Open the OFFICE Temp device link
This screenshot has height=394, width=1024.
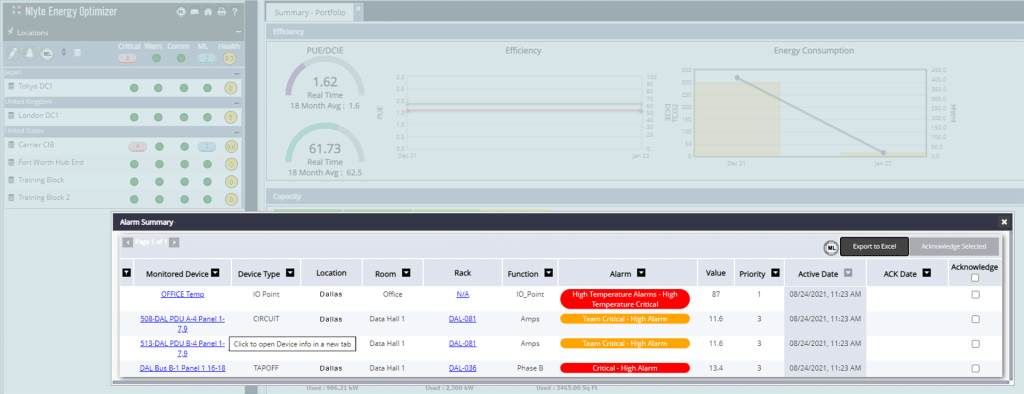click(182, 295)
